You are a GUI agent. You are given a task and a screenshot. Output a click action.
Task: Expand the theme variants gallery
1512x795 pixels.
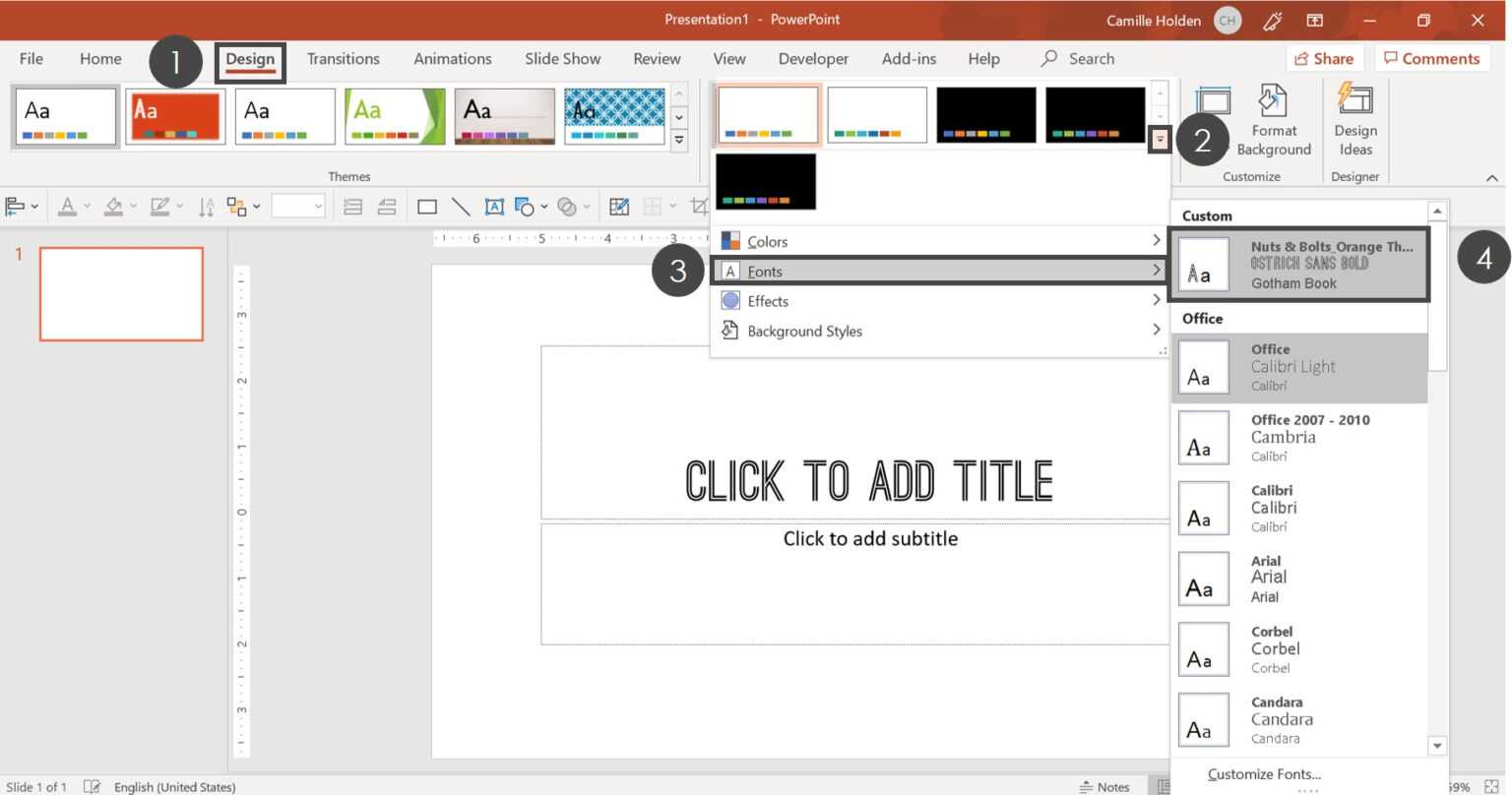tap(1160, 139)
